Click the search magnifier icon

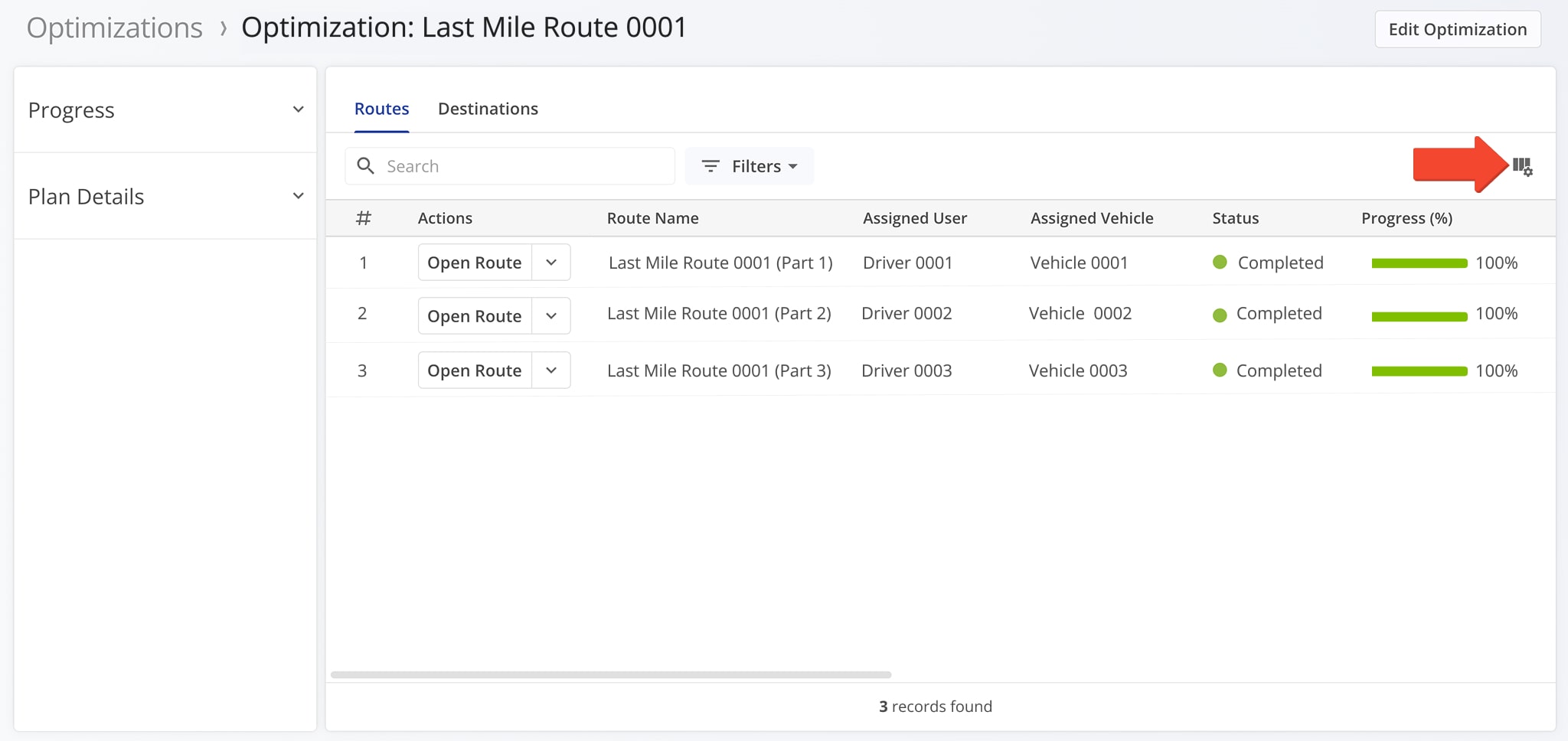tap(366, 166)
